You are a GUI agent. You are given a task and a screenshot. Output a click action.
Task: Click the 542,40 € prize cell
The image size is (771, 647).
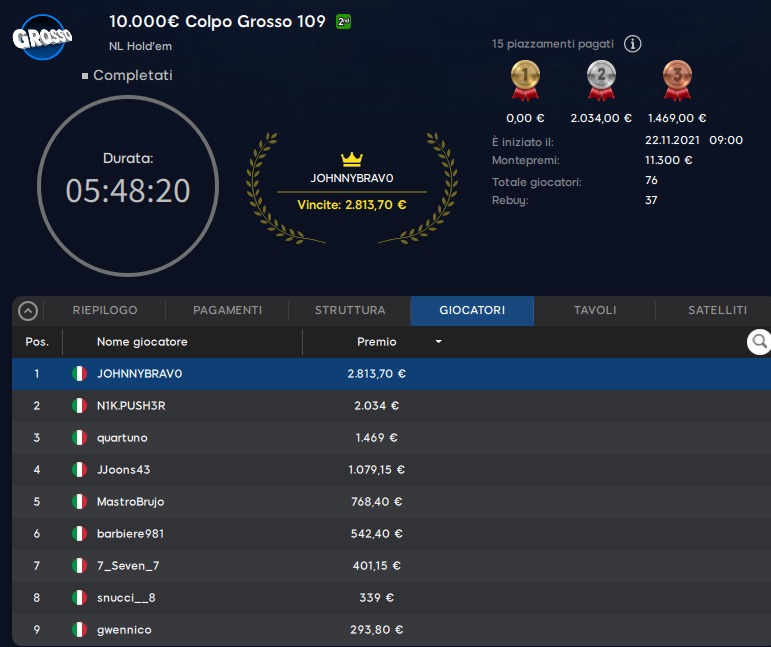(377, 533)
